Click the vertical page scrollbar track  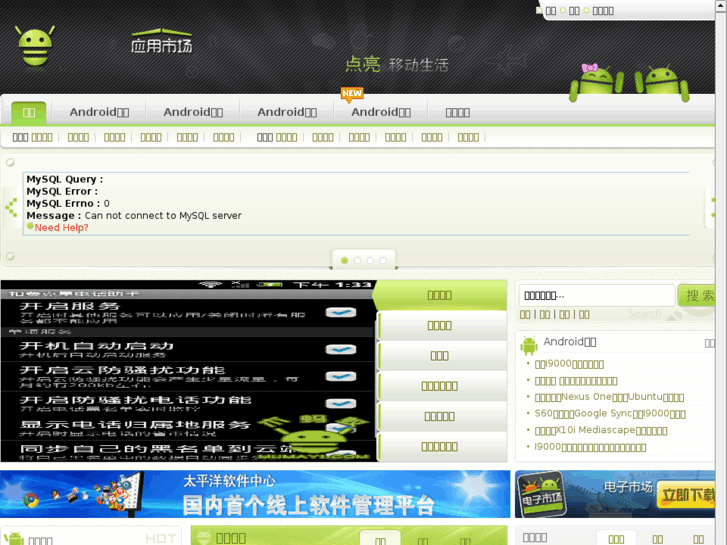[721, 278]
